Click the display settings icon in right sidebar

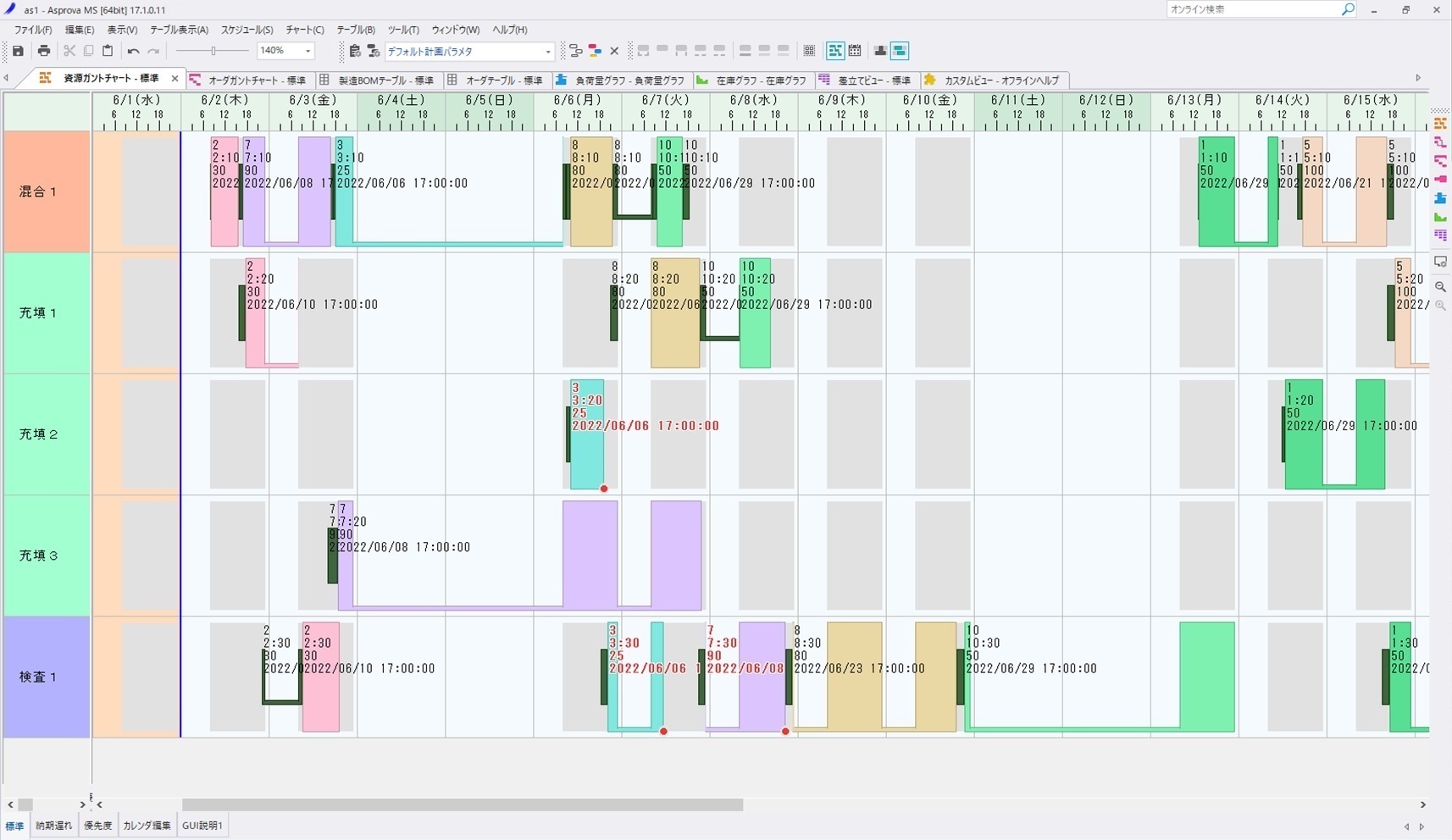tap(1440, 262)
